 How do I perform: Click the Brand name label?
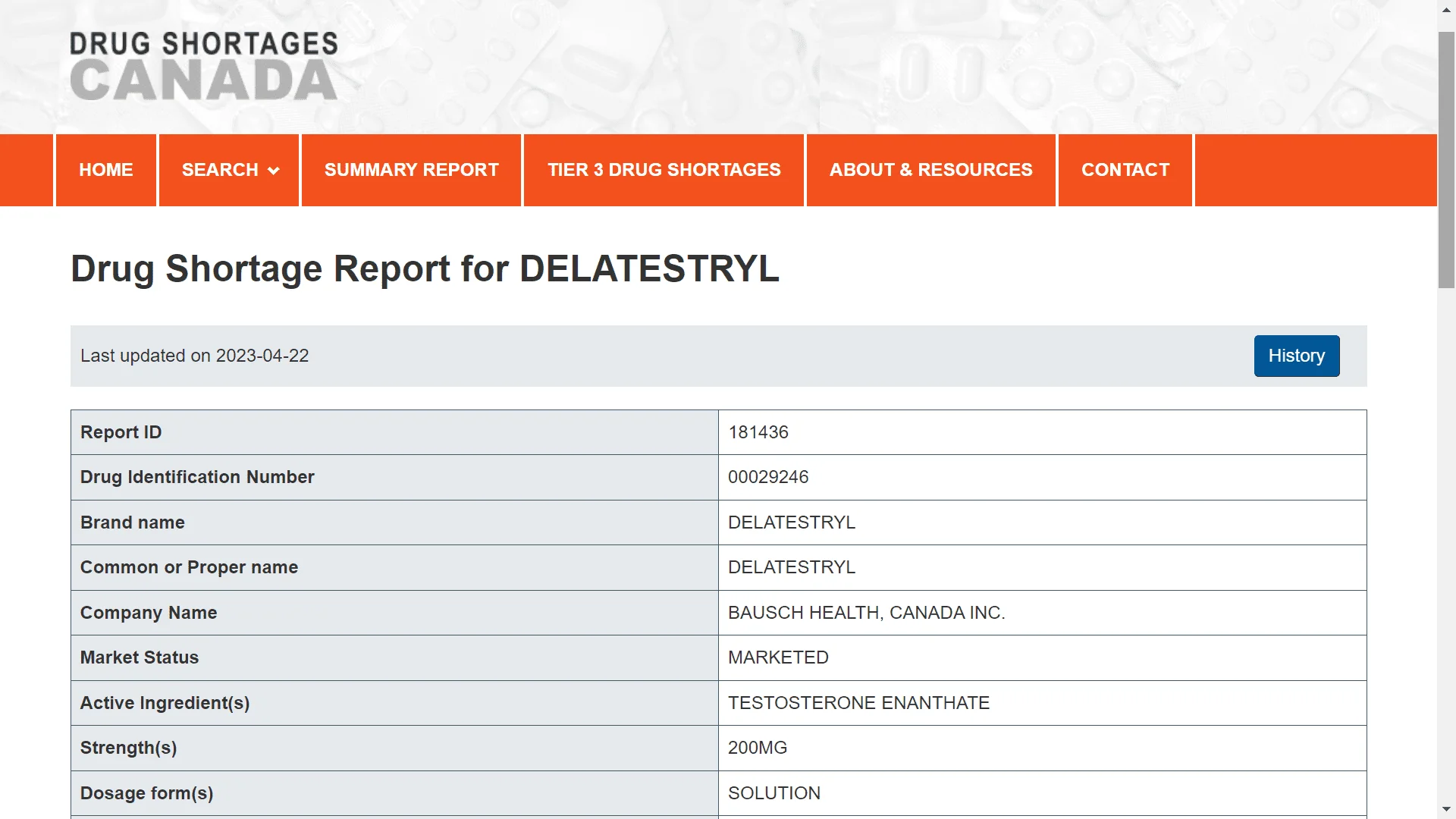coord(133,522)
